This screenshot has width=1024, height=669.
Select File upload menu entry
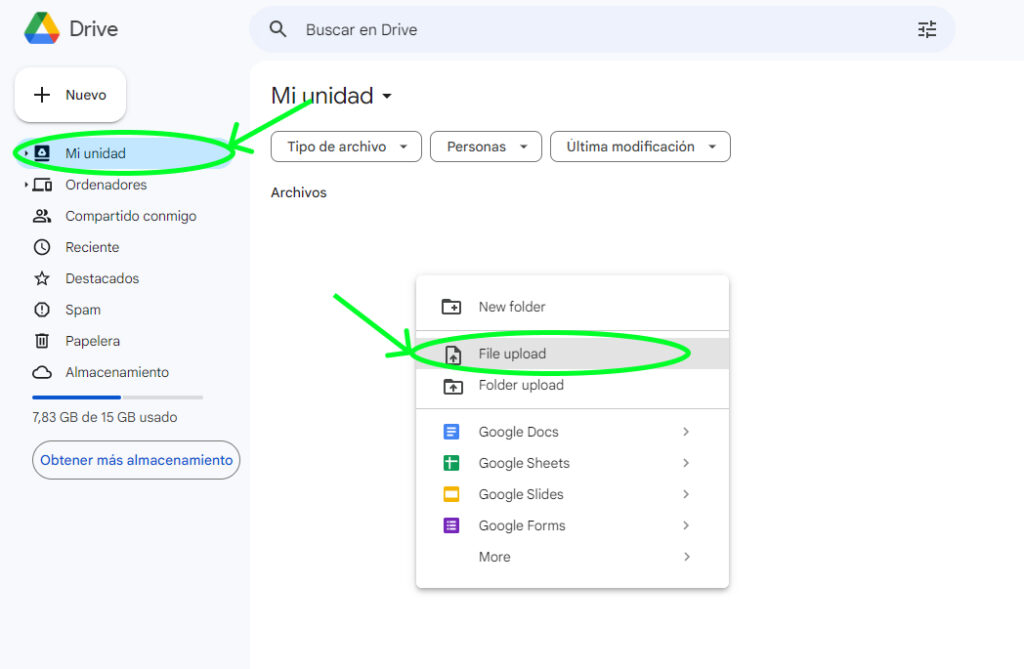[x=572, y=353]
